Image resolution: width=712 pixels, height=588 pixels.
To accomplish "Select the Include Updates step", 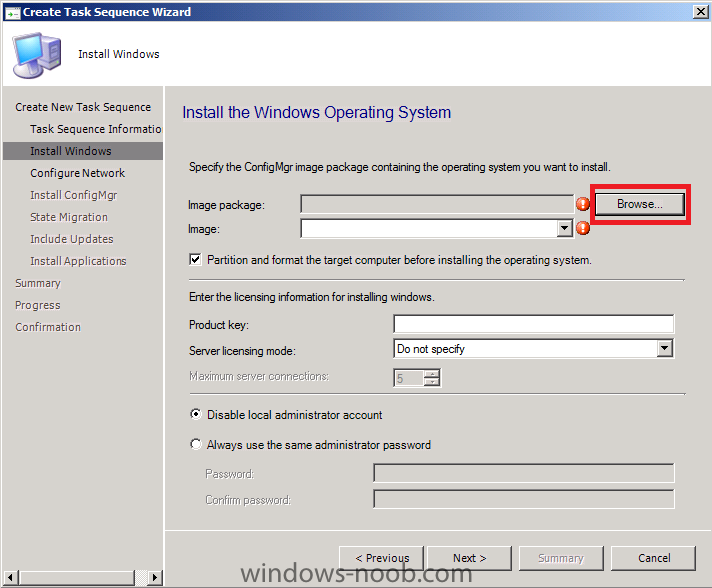I will click(72, 239).
